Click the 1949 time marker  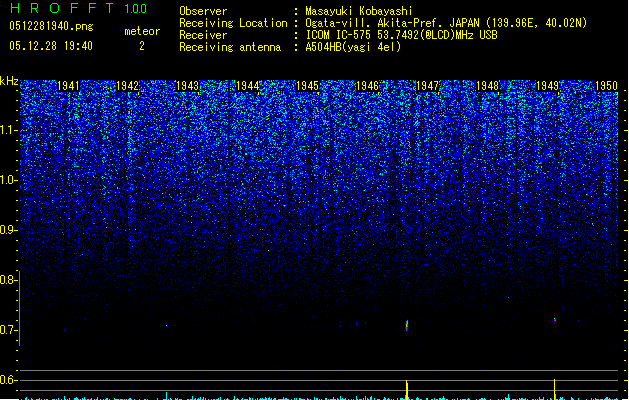[547, 86]
